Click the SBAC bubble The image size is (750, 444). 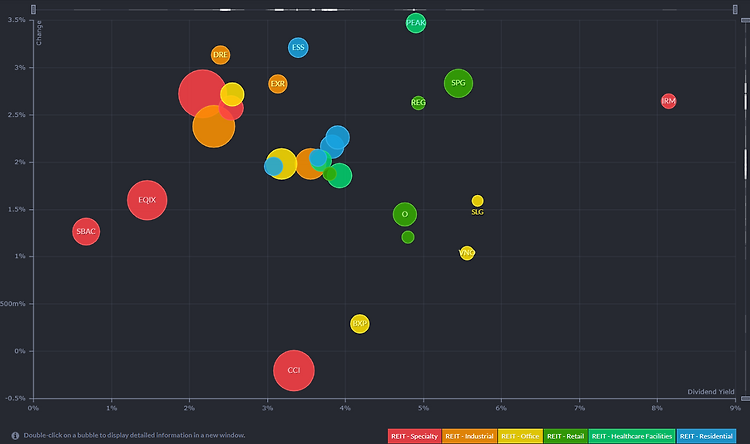[86, 232]
